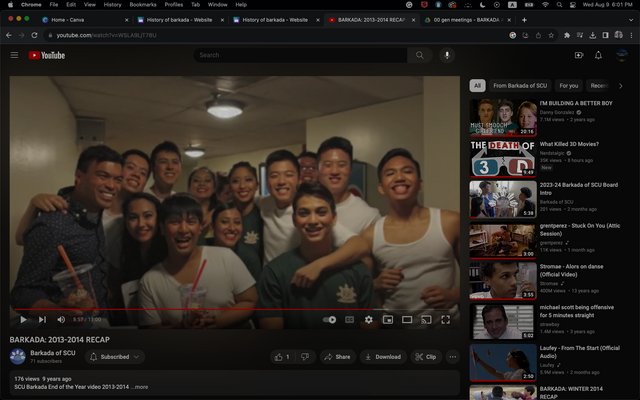Open the more actions ellipsis menu
Viewport: 640px width, 400px height.
click(452, 356)
